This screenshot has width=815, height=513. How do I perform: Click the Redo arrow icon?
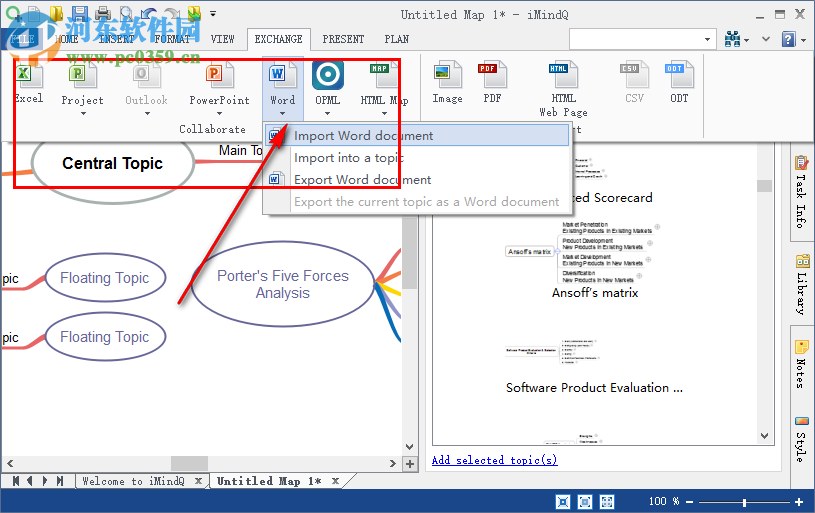(172, 14)
